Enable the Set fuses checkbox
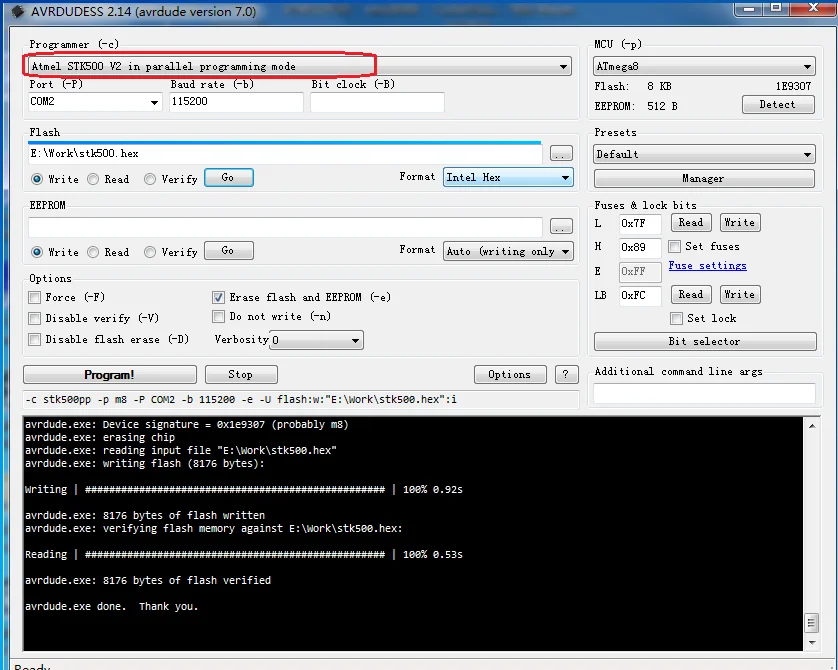The width and height of the screenshot is (838, 670). (675, 246)
